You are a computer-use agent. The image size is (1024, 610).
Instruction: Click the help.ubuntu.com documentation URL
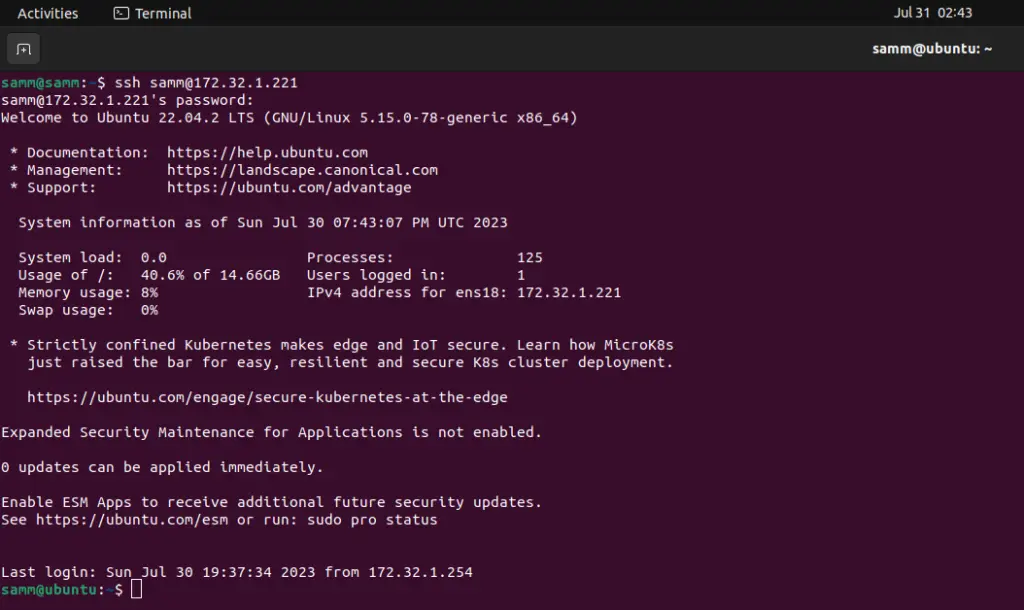point(267,153)
